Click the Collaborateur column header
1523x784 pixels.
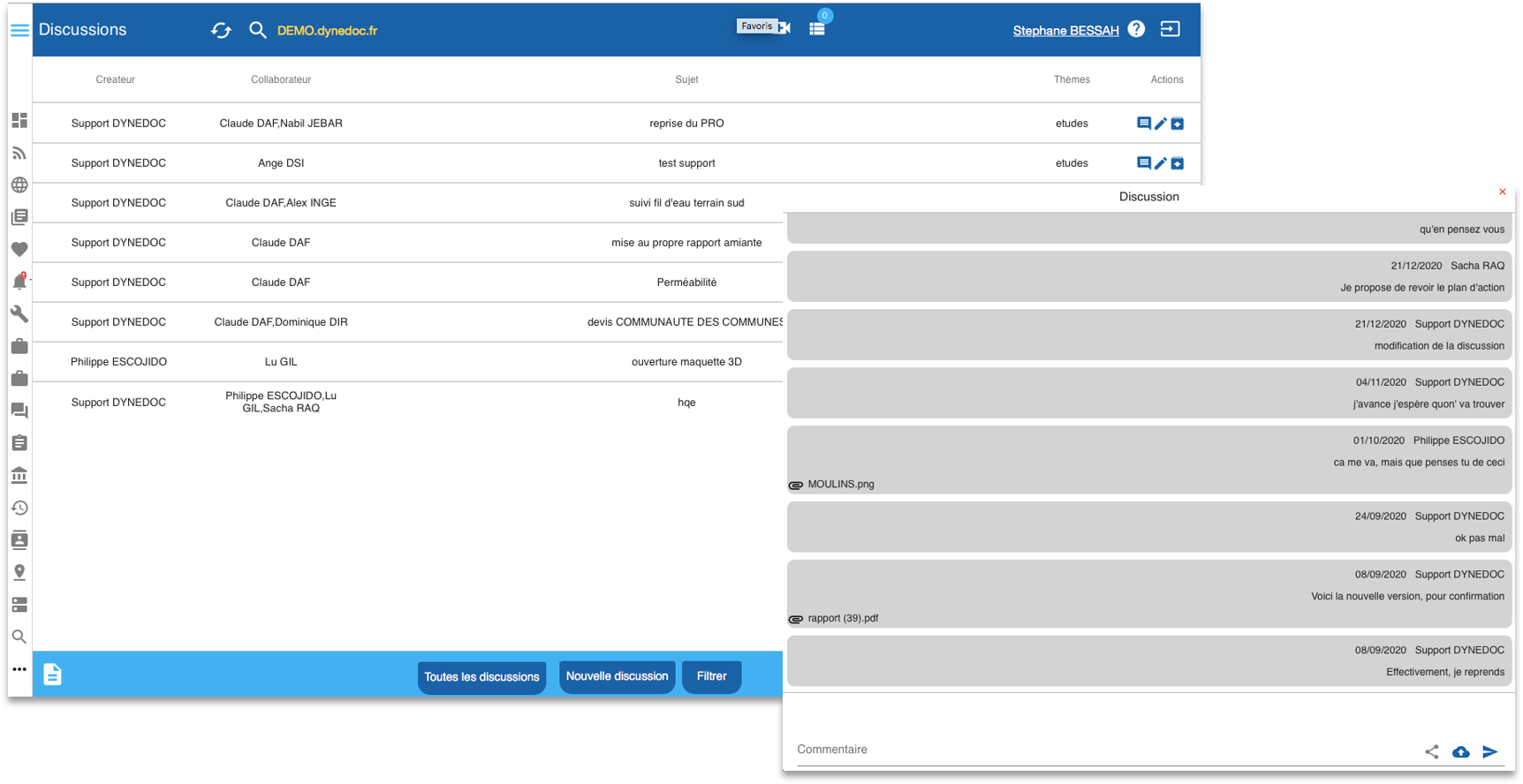pyautogui.click(x=281, y=79)
